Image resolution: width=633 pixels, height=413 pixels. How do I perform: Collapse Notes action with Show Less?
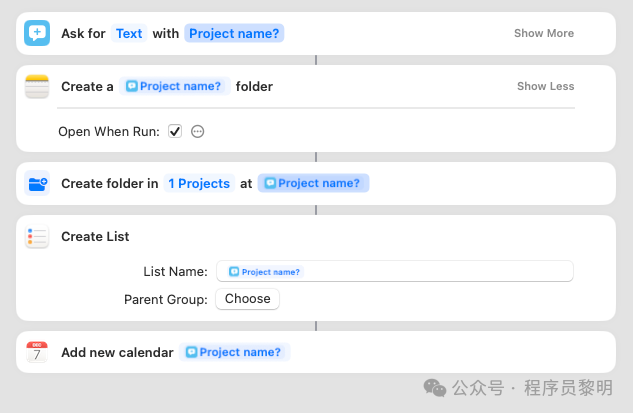[x=545, y=86]
